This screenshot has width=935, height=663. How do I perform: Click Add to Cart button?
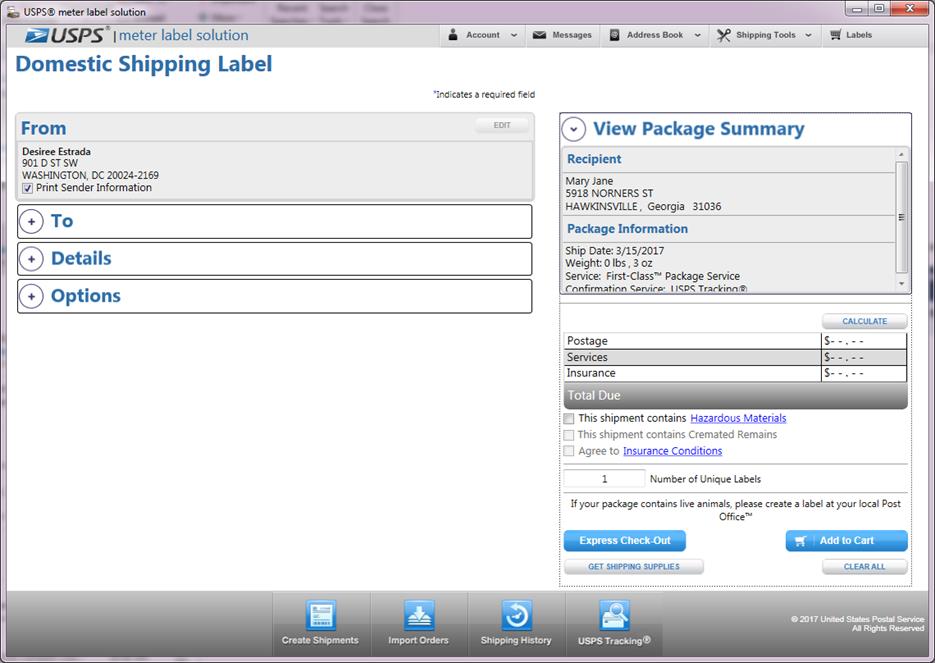(x=847, y=541)
